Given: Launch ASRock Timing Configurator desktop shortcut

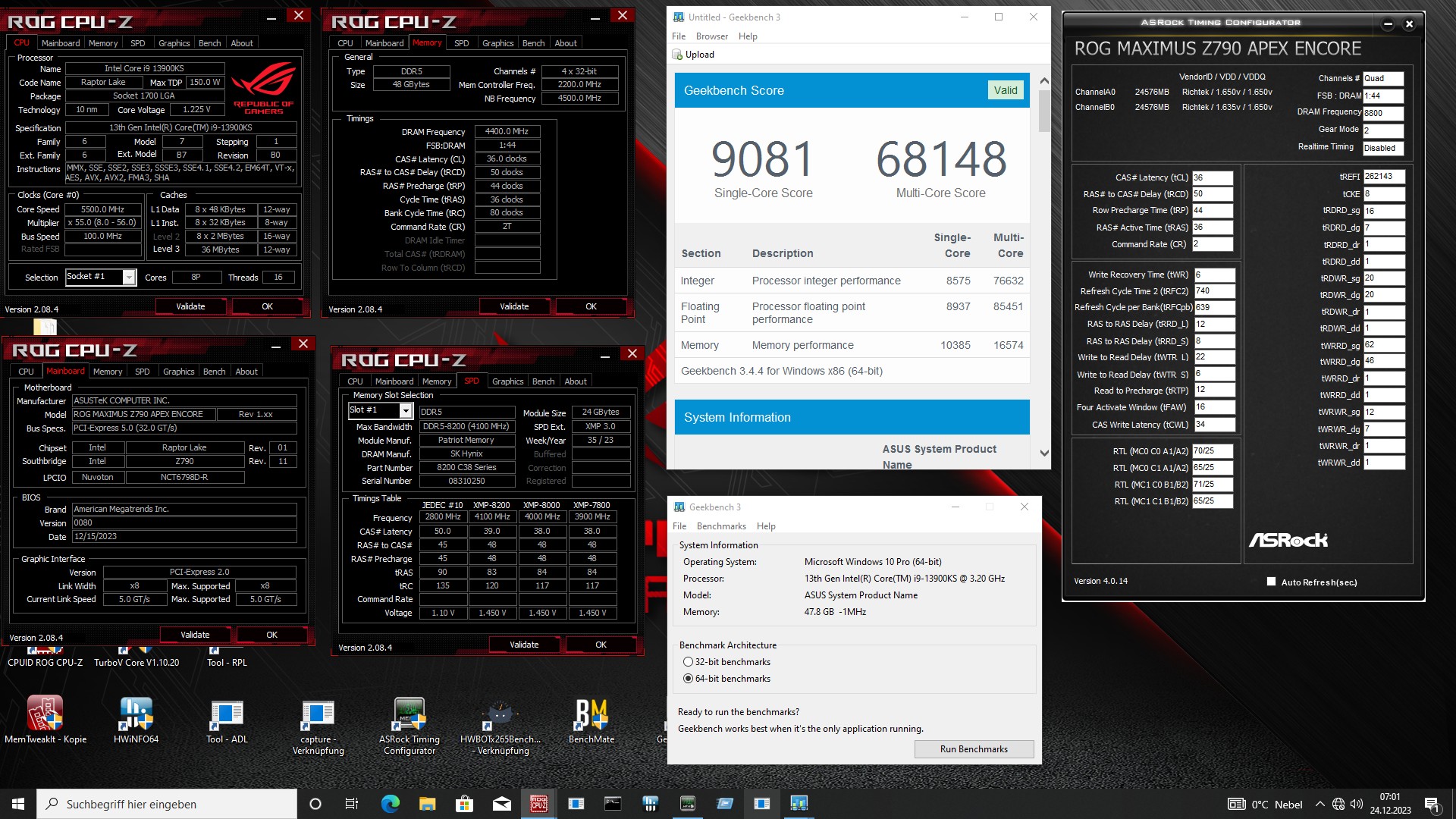Looking at the screenshot, I should (409, 726).
